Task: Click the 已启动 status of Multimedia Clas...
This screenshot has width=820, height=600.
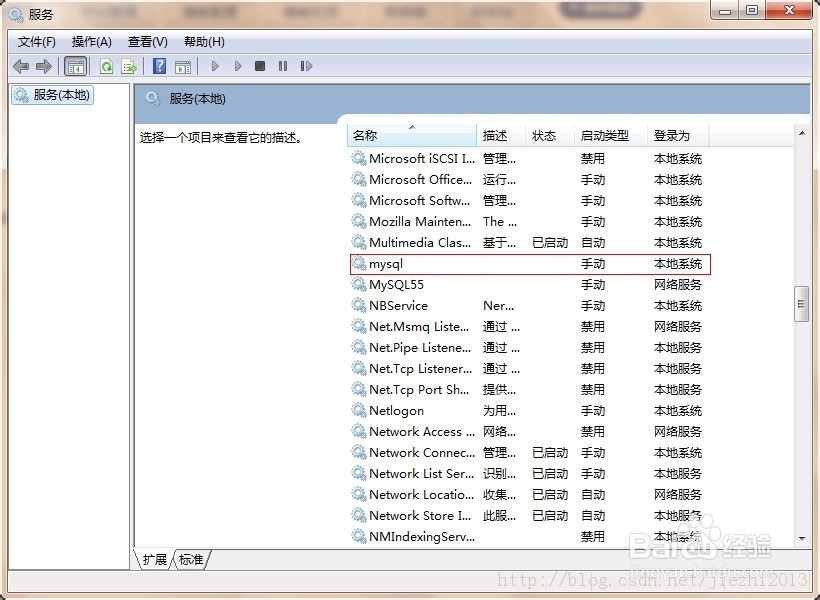Action: (550, 243)
